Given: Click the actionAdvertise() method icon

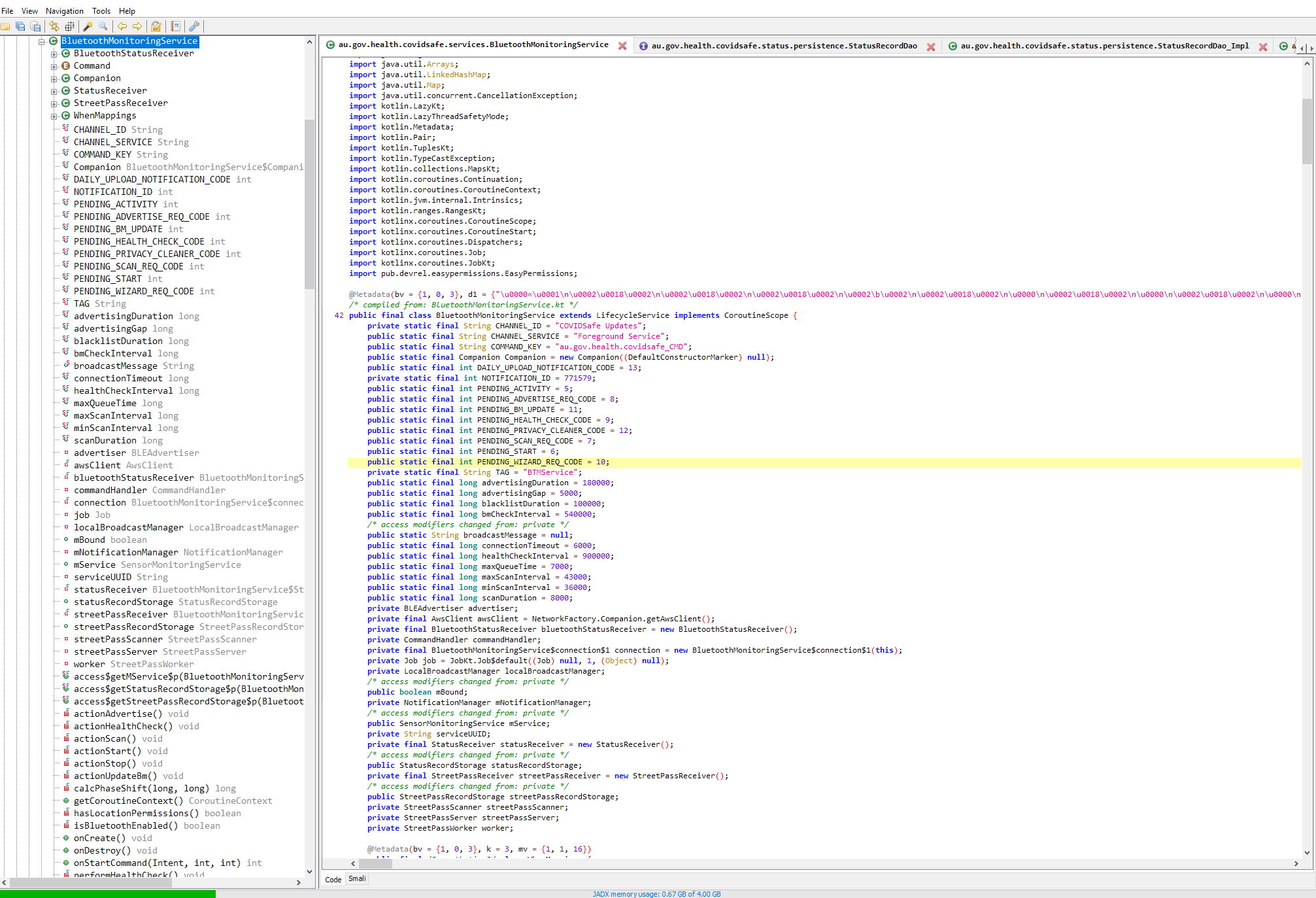Looking at the screenshot, I should 66,713.
